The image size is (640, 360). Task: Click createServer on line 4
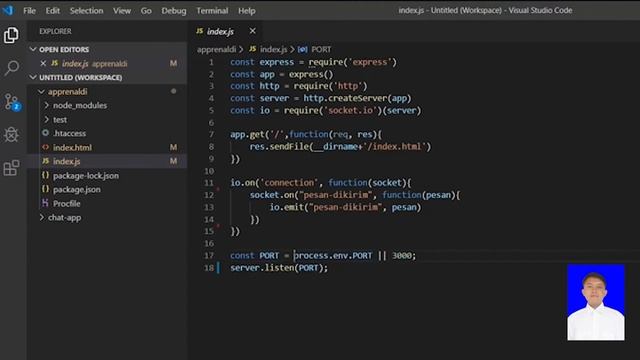357,98
